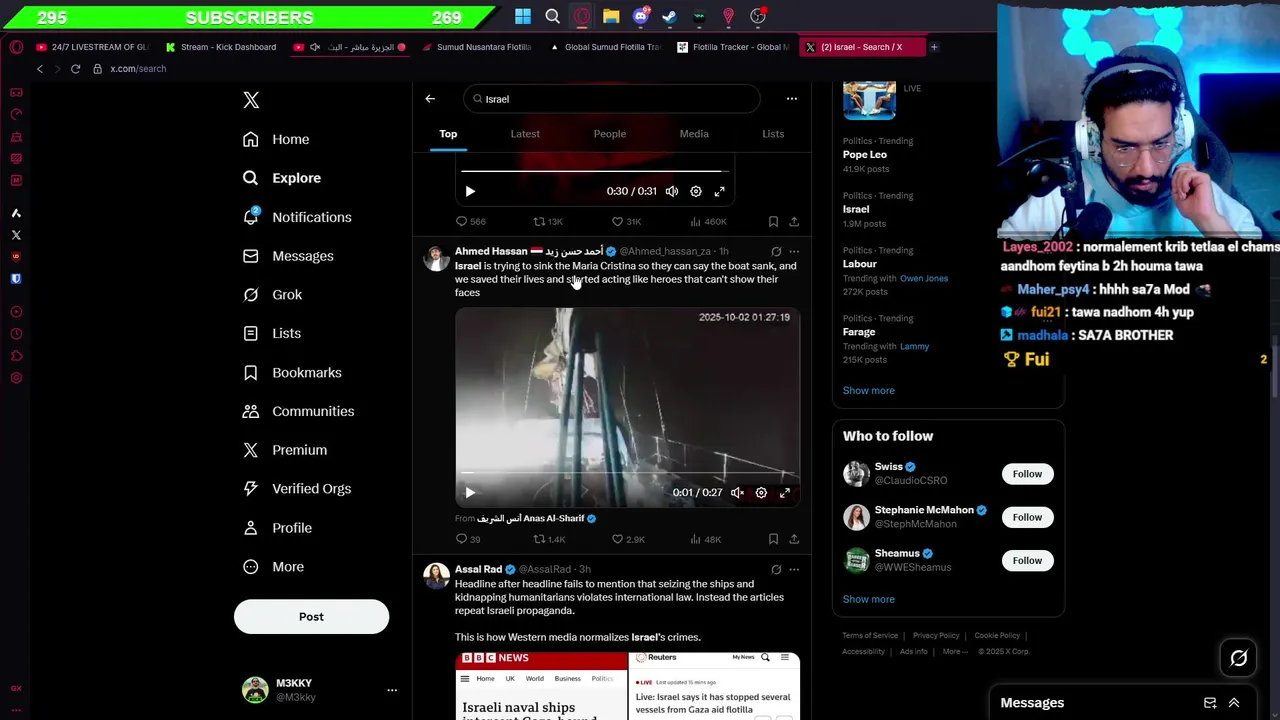Open Windows taskbar search icon
This screenshot has width=1280, height=720.
click(x=553, y=16)
